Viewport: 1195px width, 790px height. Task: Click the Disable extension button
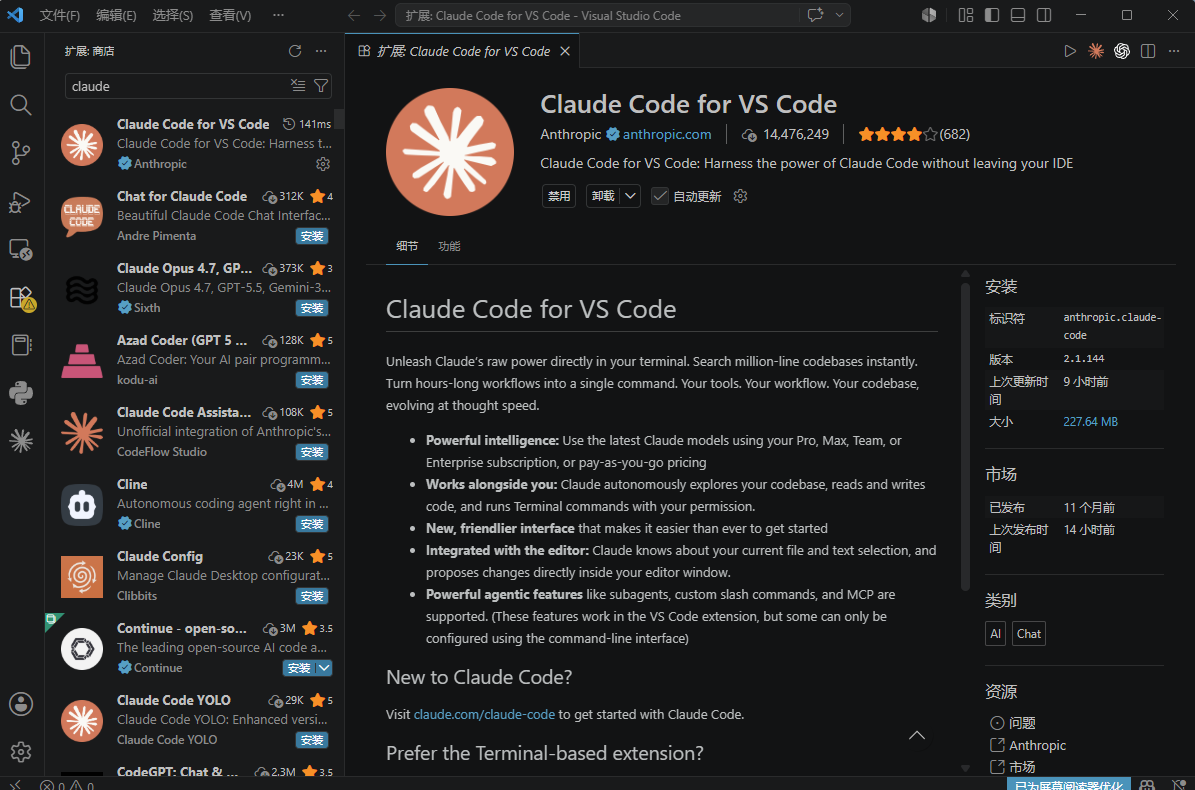pos(559,197)
